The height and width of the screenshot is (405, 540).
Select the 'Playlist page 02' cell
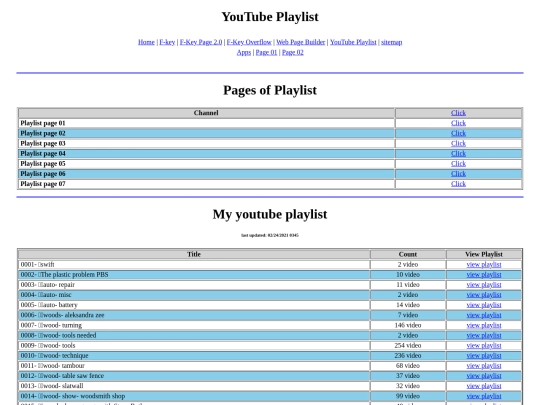pyautogui.click(x=206, y=133)
